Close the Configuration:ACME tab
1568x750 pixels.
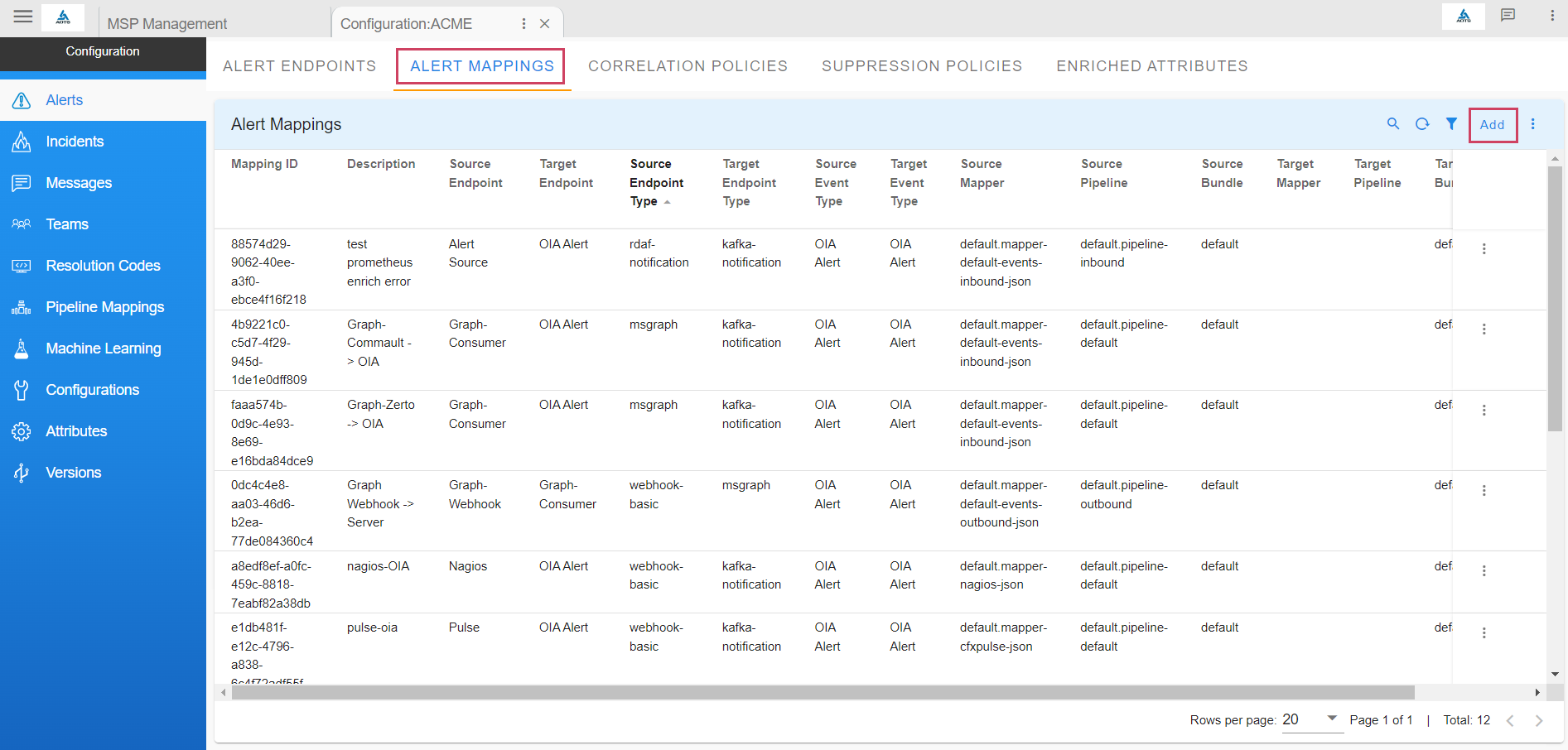click(545, 24)
